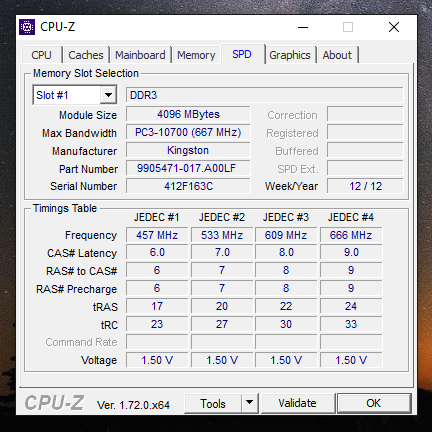The height and width of the screenshot is (432, 432).
Task: Click the 666 MHz frequency cell
Action: pyautogui.click(x=351, y=235)
